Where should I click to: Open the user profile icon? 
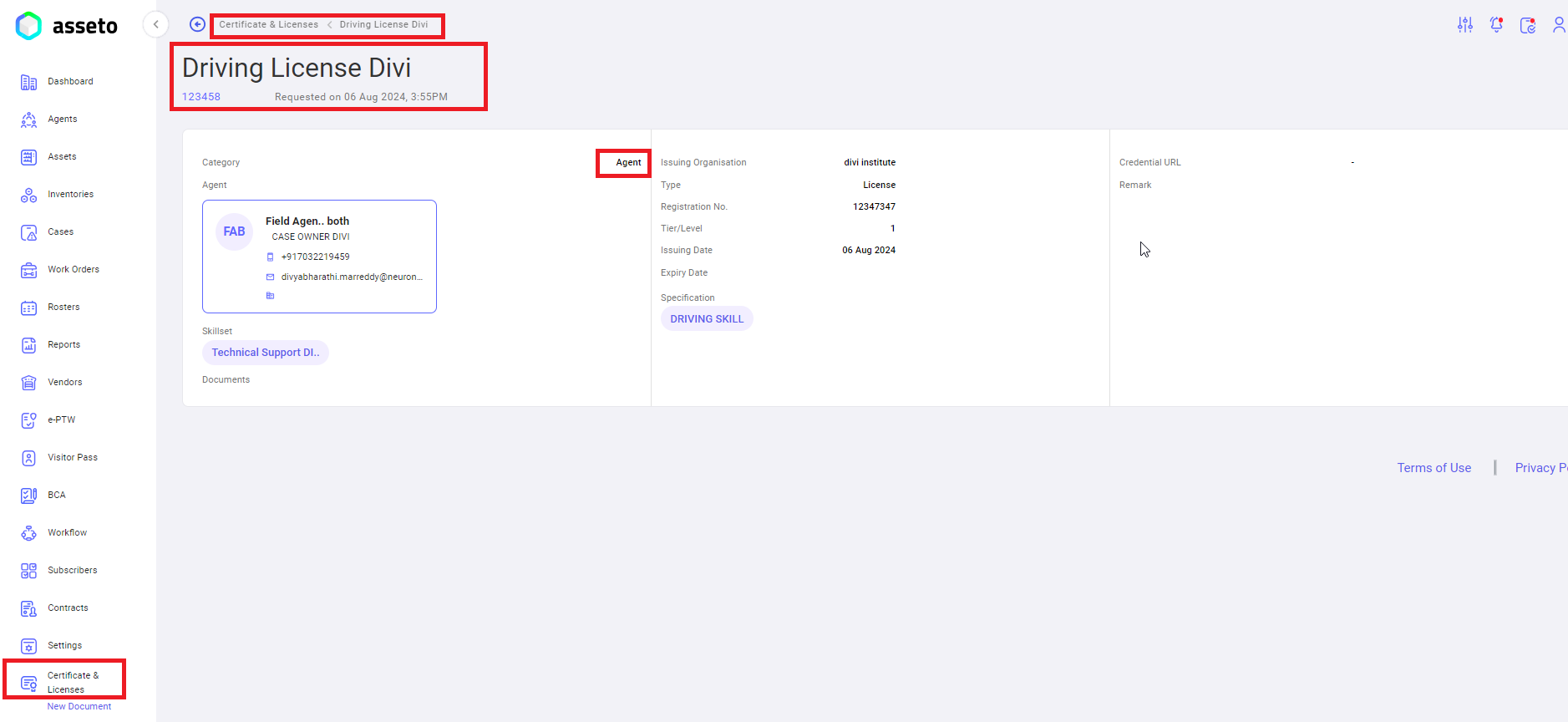pyautogui.click(x=1558, y=25)
